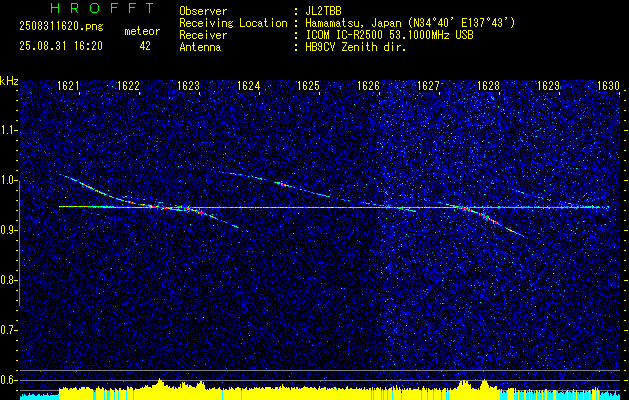Screen dimensions: 629x400
Task: Click the 1628 time axis marker
Action: coord(488,86)
